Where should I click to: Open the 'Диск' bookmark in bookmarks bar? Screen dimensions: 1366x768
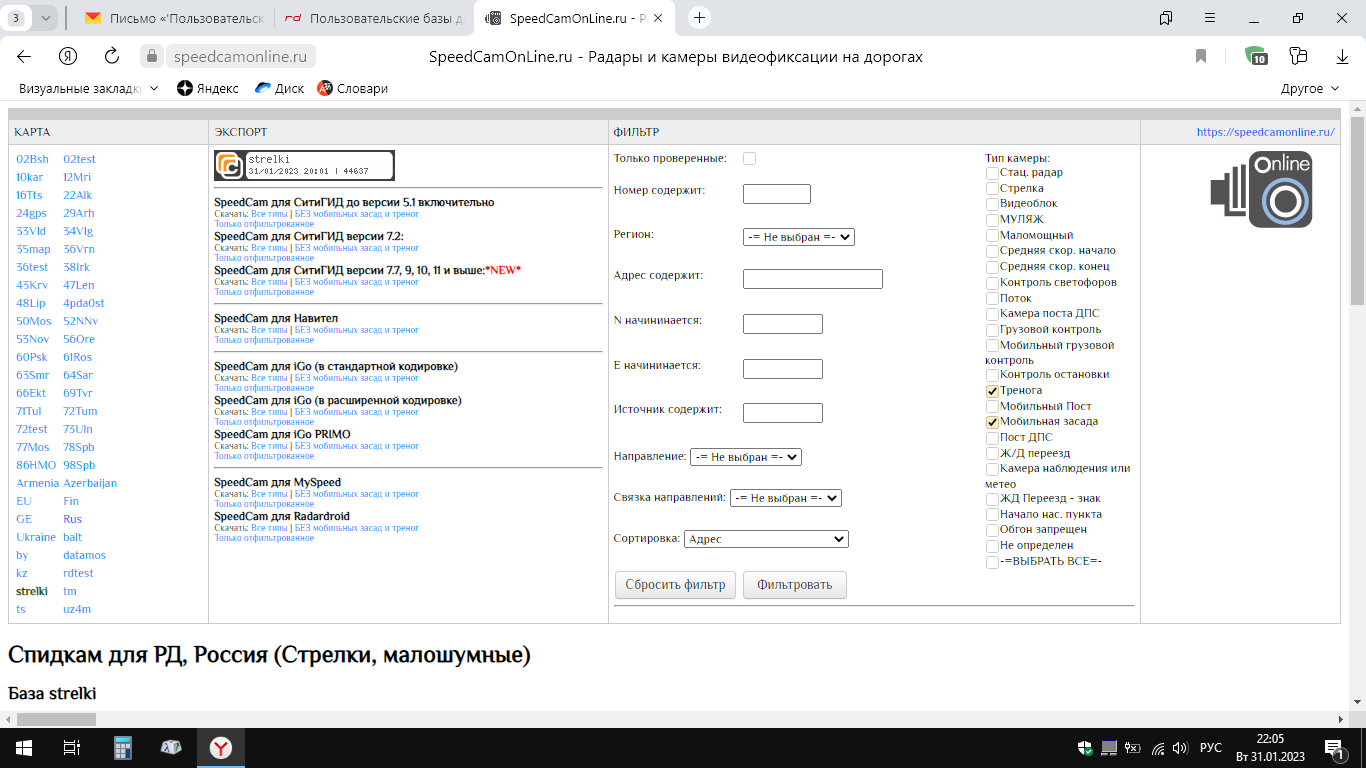[x=279, y=88]
